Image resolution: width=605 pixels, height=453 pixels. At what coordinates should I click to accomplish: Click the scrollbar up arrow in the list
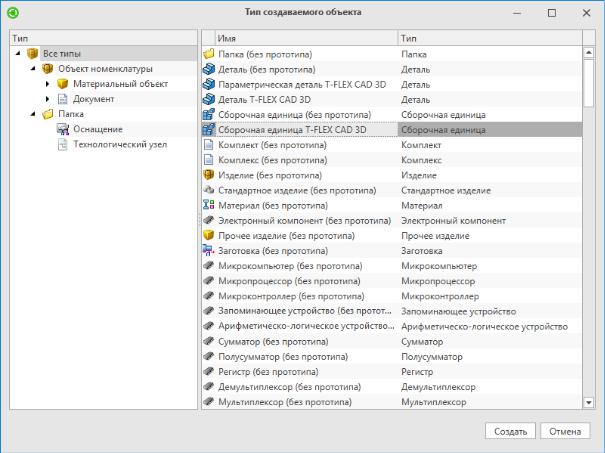pos(588,52)
